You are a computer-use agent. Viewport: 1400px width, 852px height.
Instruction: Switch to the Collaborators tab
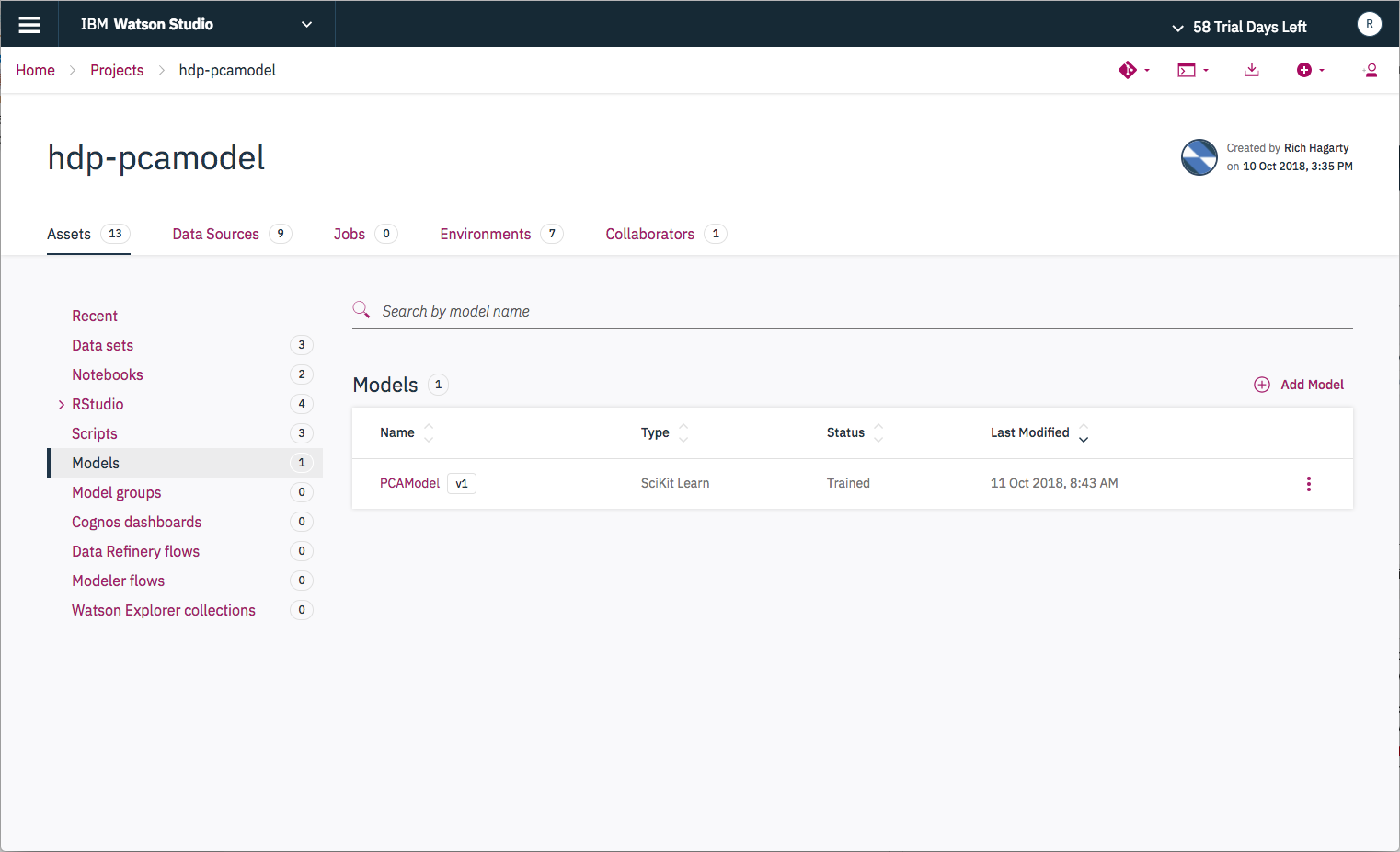click(666, 234)
